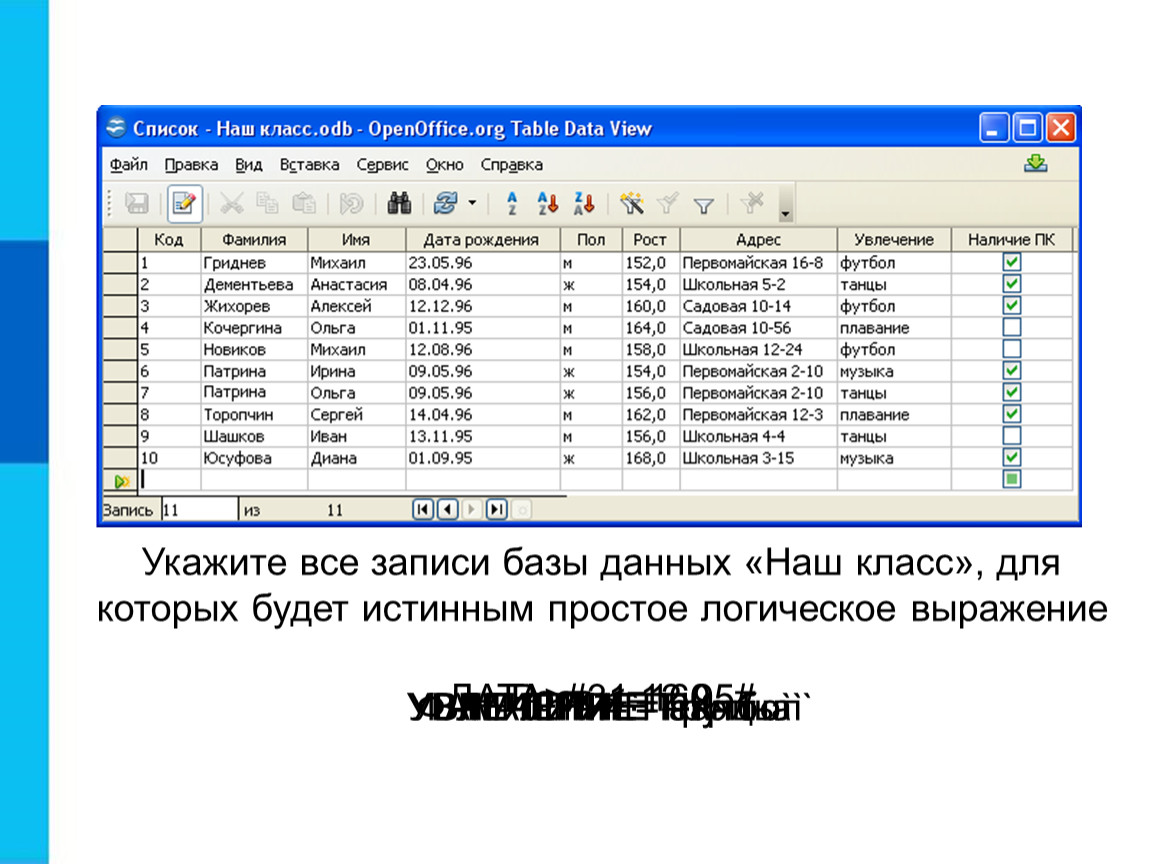The image size is (1150, 864).
Task: Sort ascending with the A-Z arrow icon
Action: 547,203
